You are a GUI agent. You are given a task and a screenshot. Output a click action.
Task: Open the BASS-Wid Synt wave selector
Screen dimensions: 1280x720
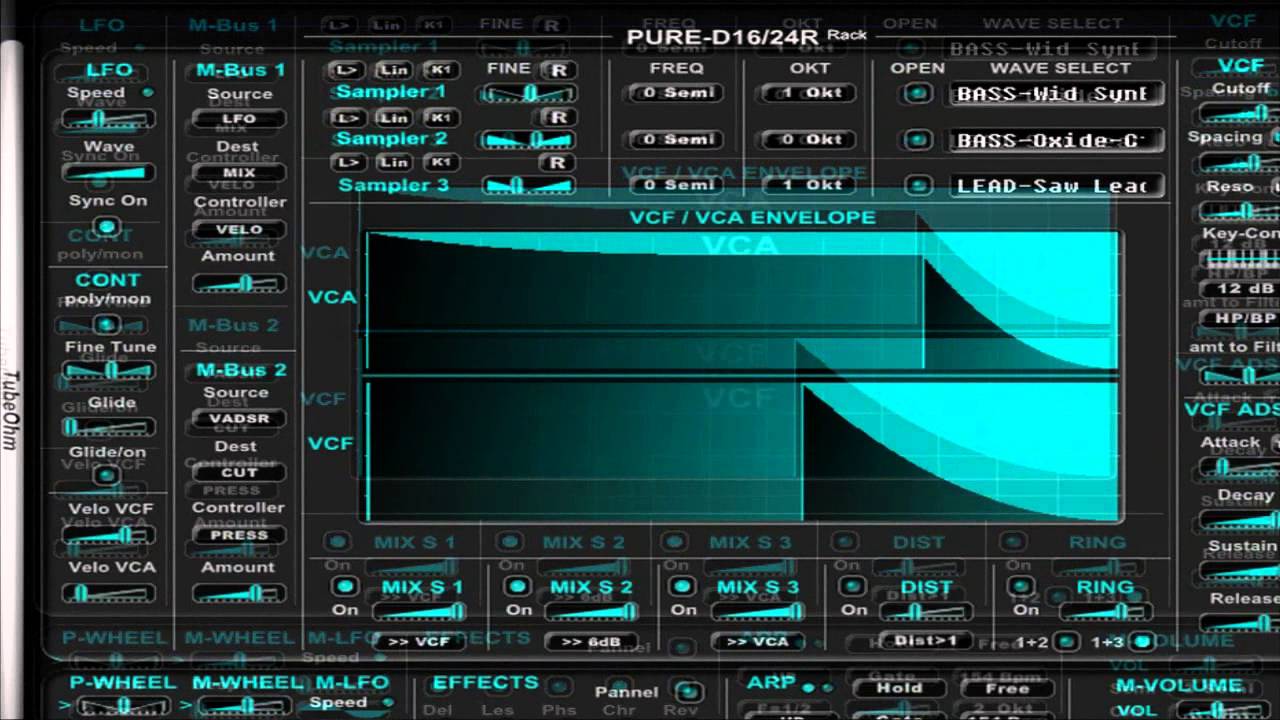tap(1055, 94)
